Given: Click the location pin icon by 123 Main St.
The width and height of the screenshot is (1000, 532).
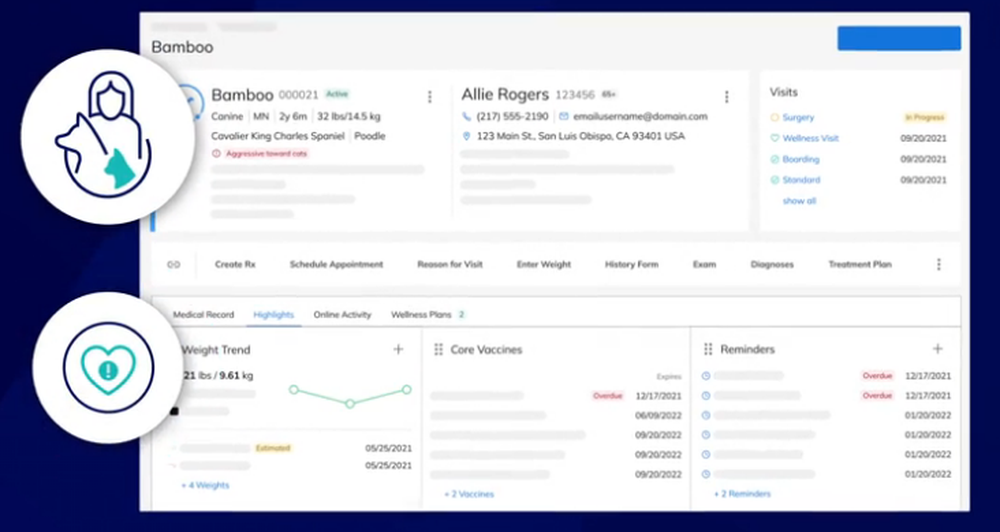Looking at the screenshot, I should tap(466, 136).
